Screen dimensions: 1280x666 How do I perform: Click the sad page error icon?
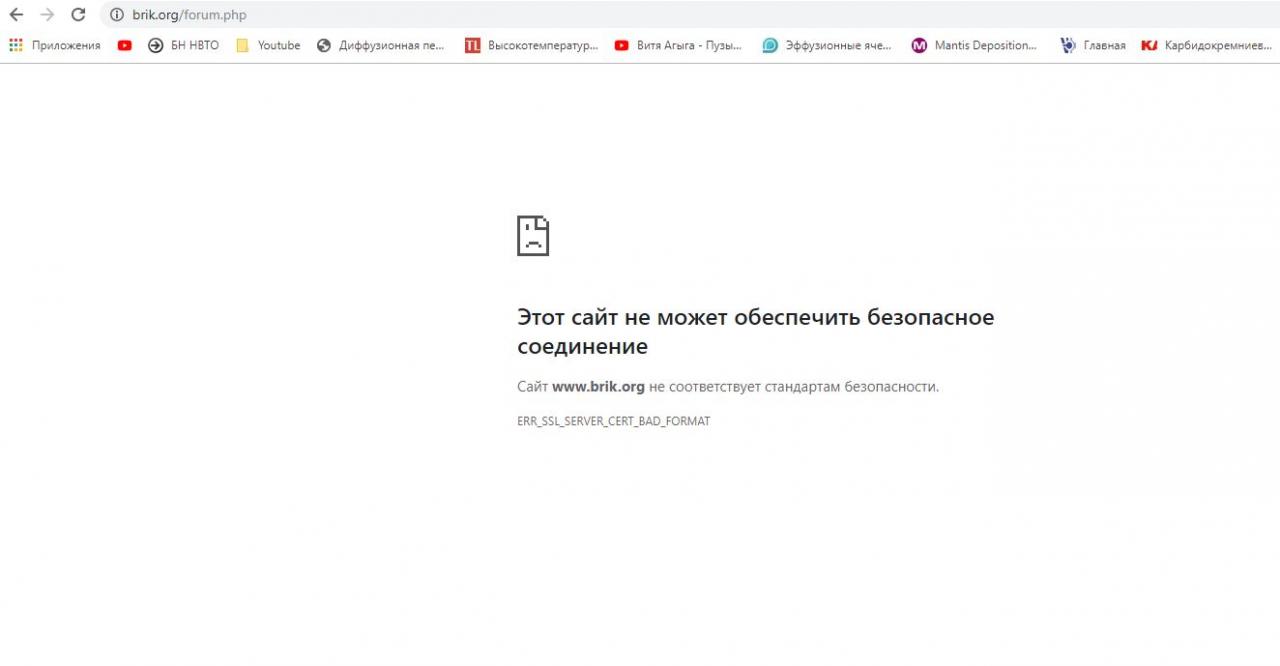point(533,235)
